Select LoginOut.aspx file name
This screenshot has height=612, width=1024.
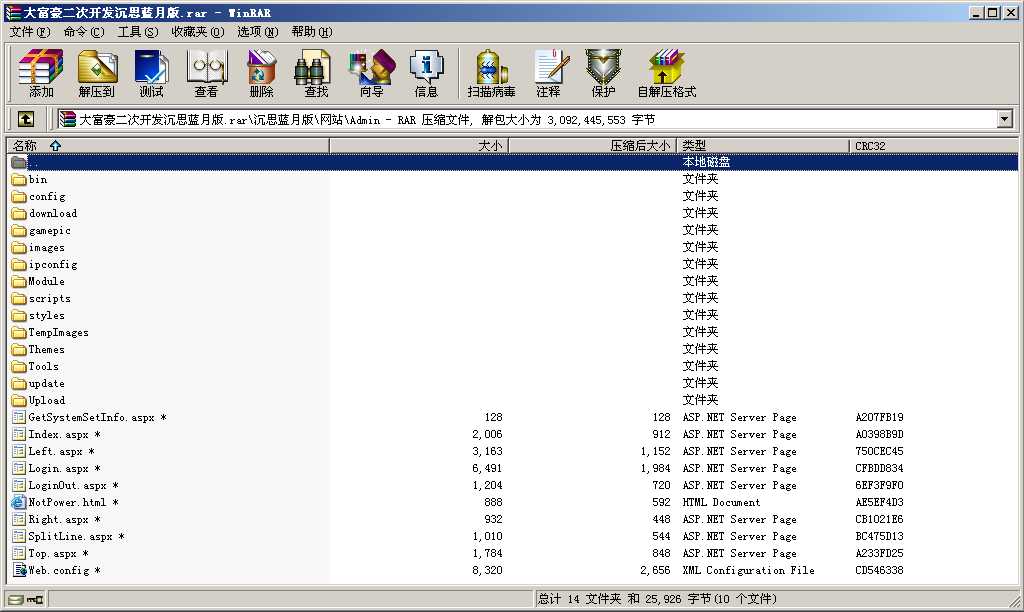pyautogui.click(x=73, y=485)
